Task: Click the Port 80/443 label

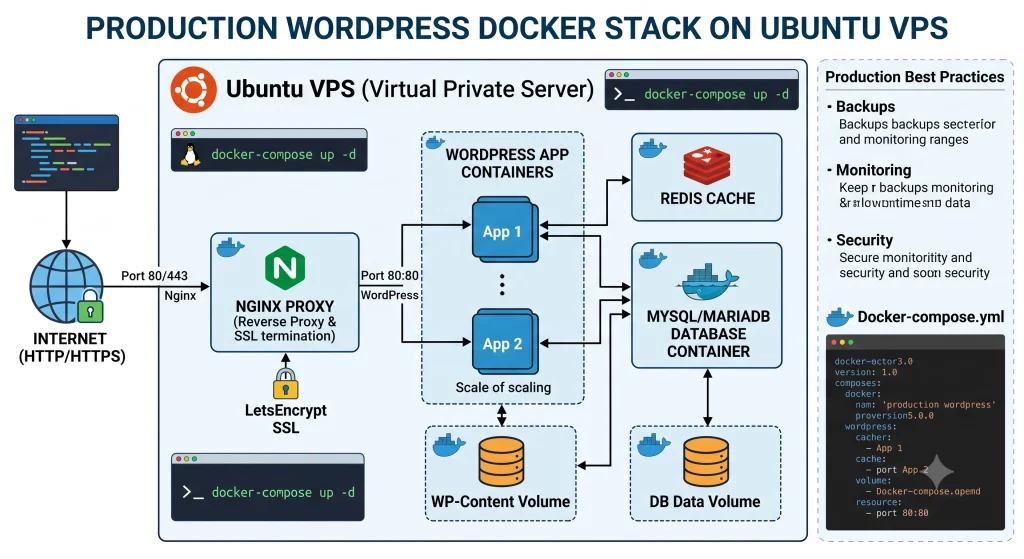Action: point(154,276)
